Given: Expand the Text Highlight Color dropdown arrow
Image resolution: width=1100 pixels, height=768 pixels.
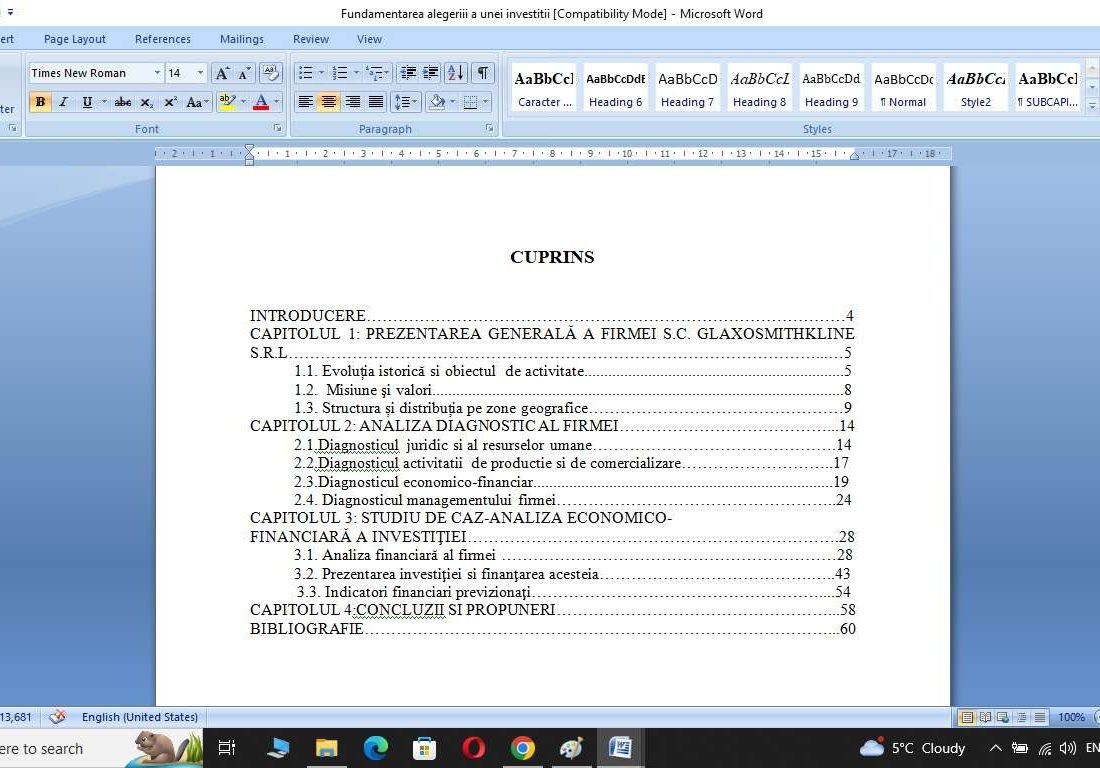Looking at the screenshot, I should 243,102.
